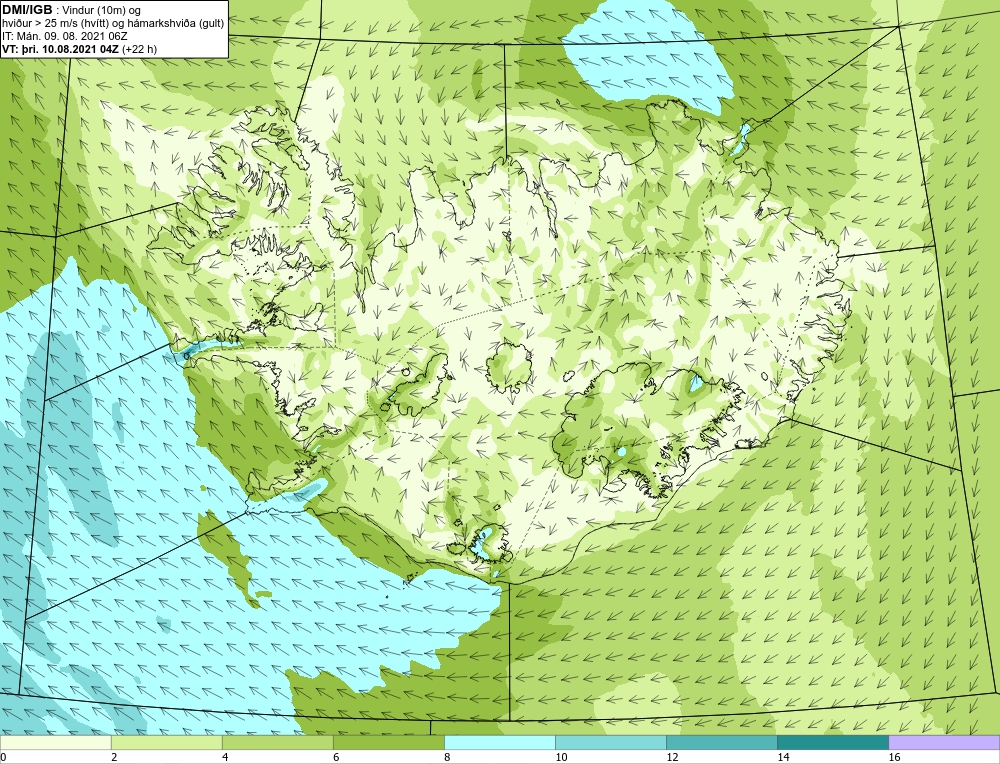Screen dimensions: 1000x764
Task: Click the light green 2–4 m/s legend swatch
Action: [x=166, y=742]
